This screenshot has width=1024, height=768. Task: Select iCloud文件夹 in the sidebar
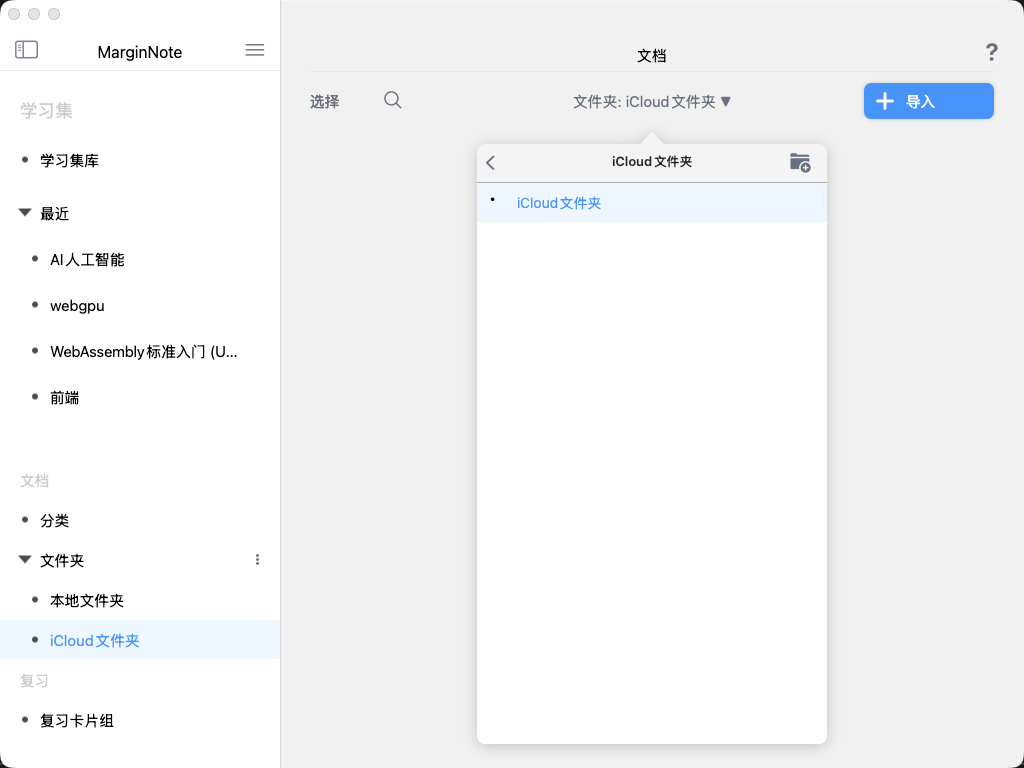pos(140,640)
